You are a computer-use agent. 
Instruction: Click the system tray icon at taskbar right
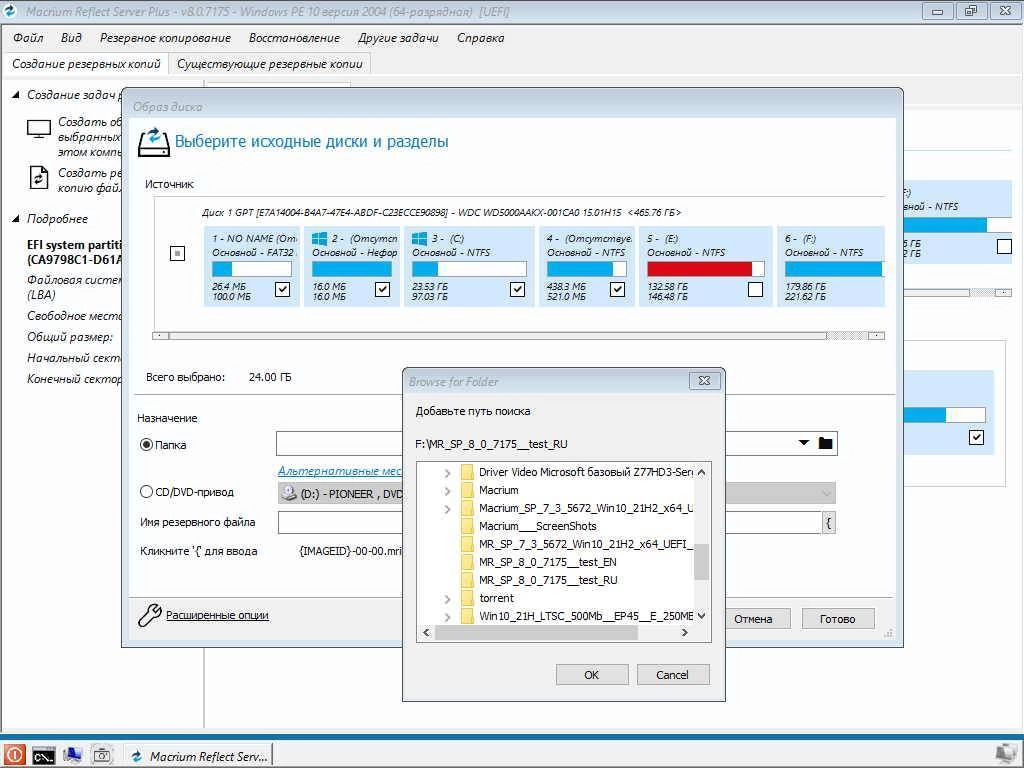tap(1006, 756)
